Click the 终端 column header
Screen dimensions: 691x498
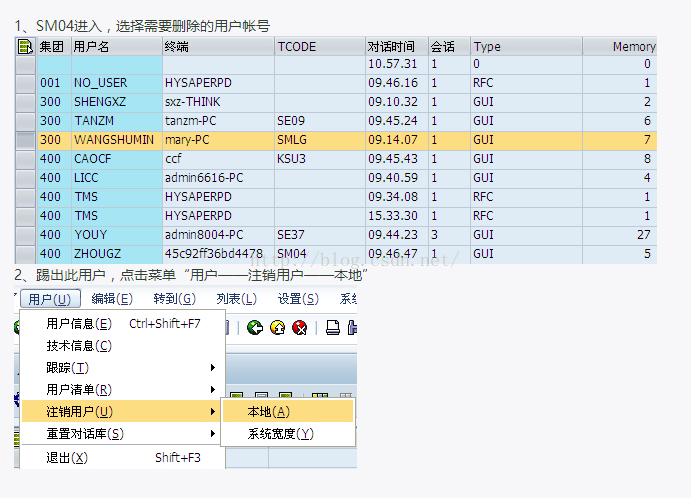pos(218,46)
